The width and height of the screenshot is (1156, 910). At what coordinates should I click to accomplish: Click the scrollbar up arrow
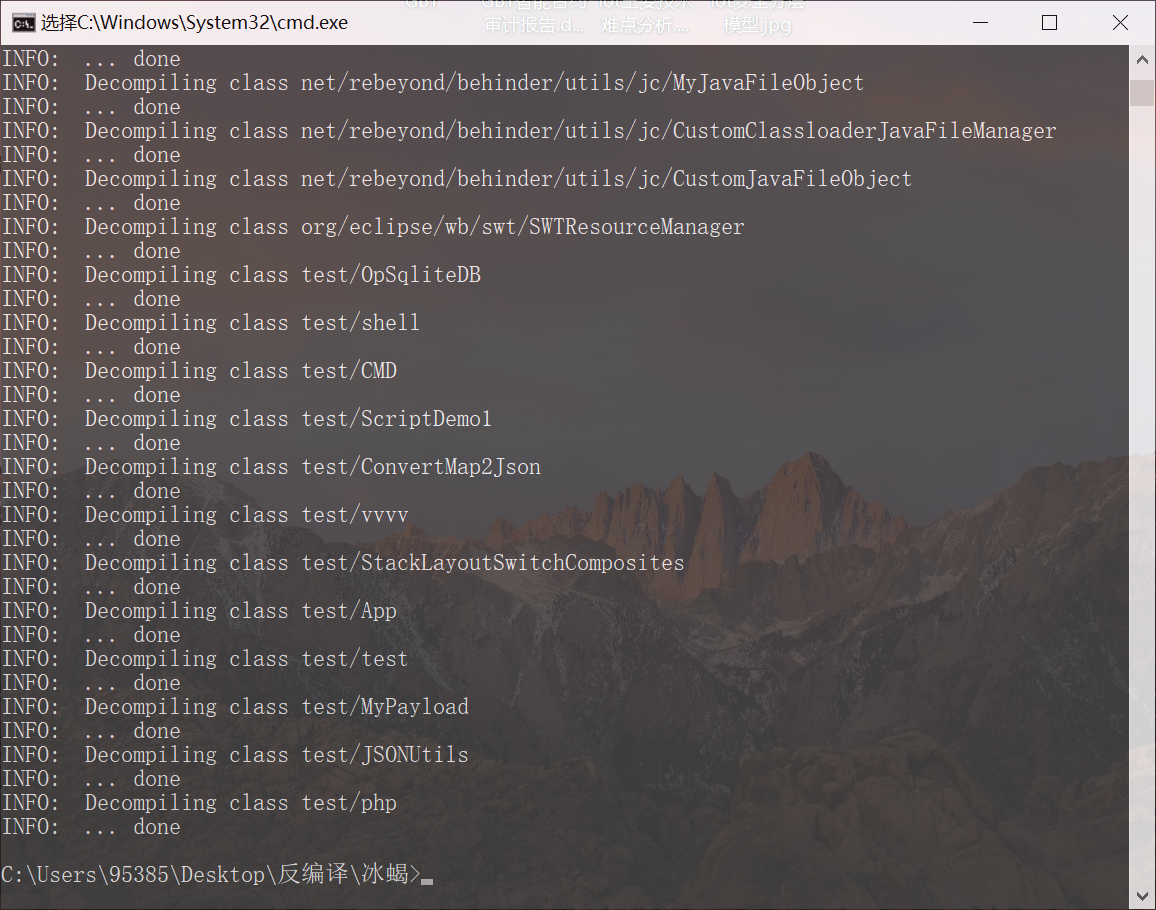(1142, 60)
